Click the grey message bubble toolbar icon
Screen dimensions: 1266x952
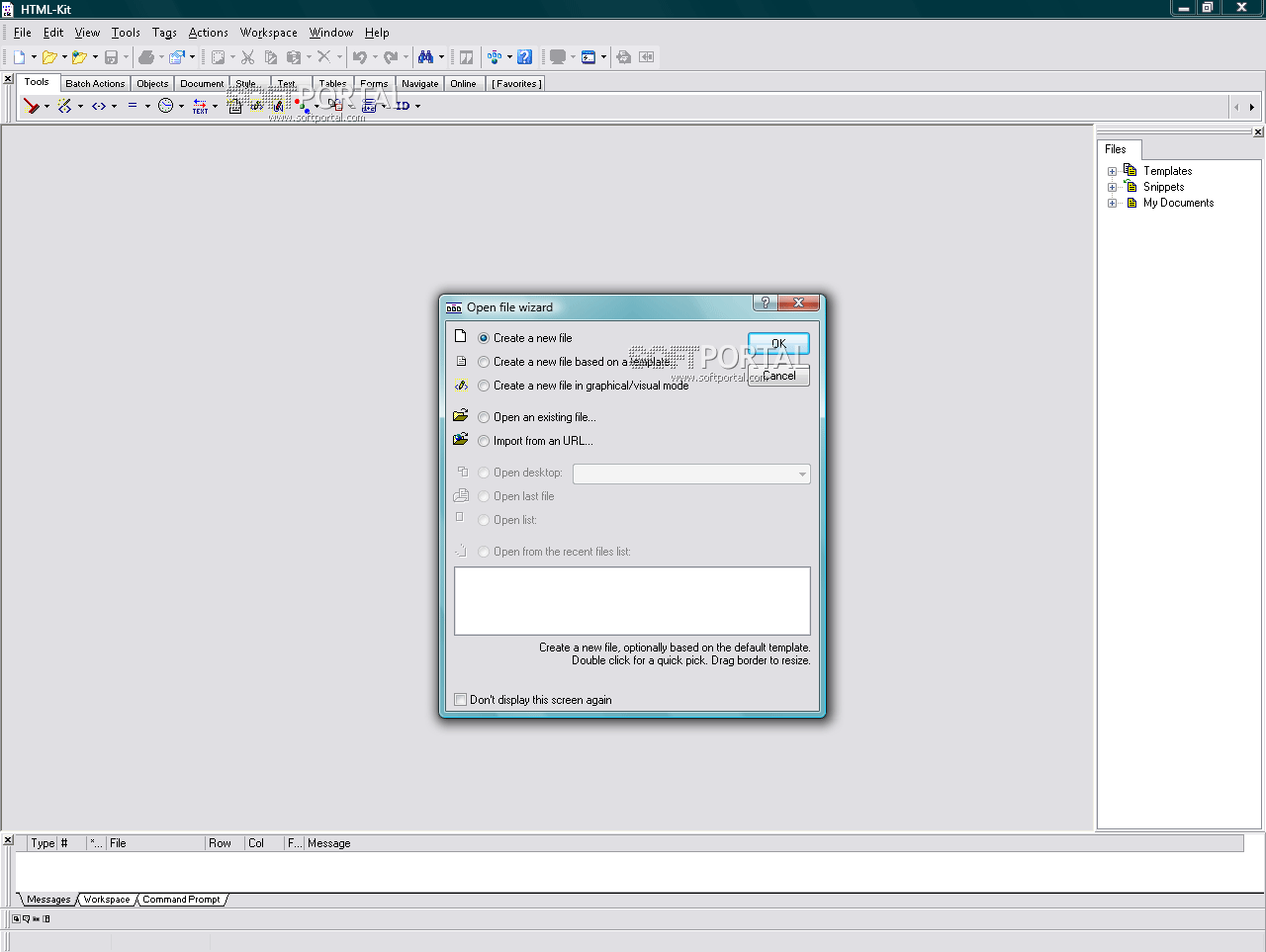[558, 57]
